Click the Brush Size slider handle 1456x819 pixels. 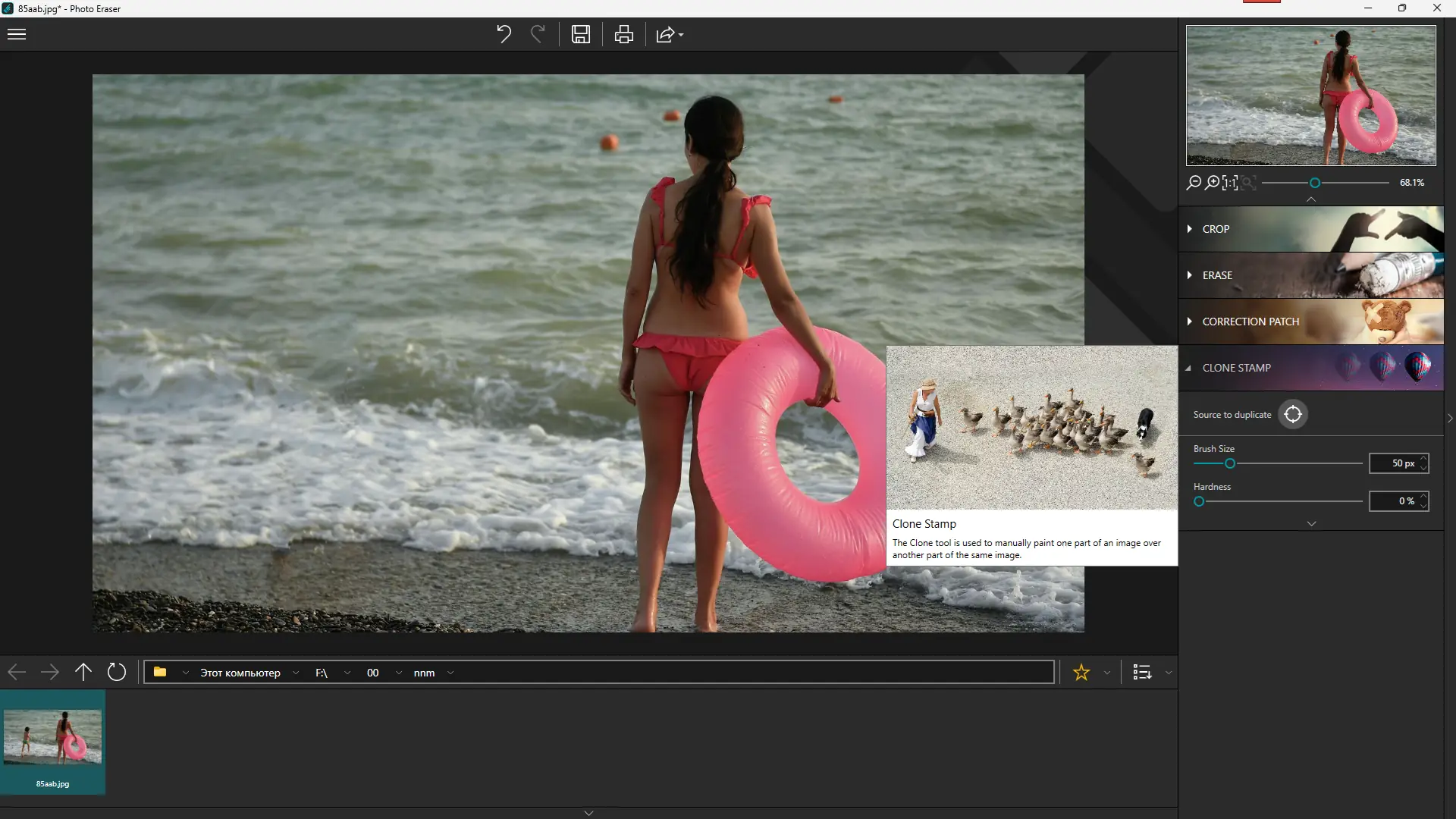pyautogui.click(x=1230, y=463)
